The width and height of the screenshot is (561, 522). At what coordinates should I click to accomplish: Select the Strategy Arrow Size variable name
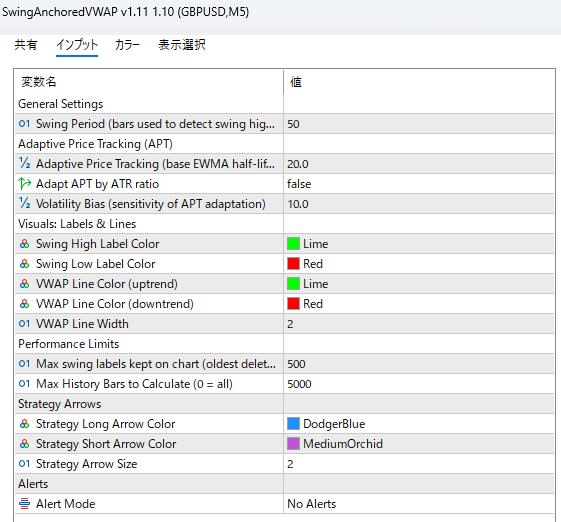[x=86, y=464]
